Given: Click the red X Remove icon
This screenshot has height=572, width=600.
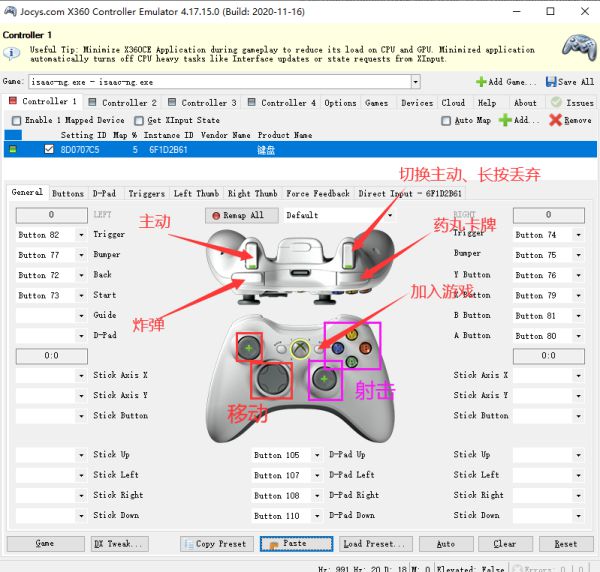Looking at the screenshot, I should click(x=556, y=120).
